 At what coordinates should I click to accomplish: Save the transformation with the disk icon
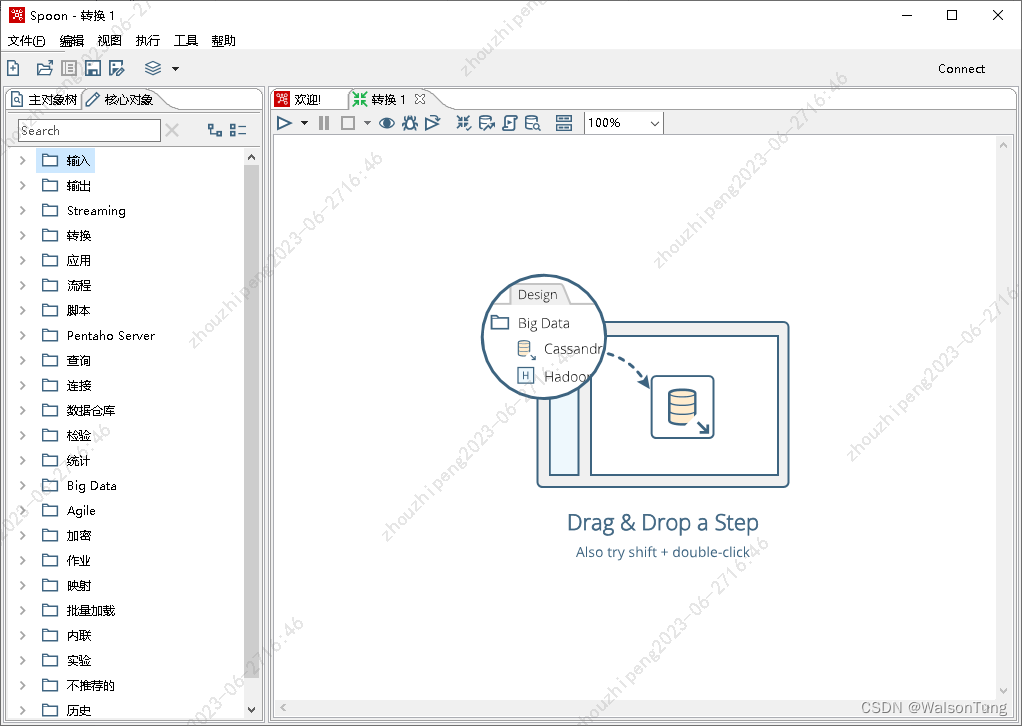tap(93, 68)
